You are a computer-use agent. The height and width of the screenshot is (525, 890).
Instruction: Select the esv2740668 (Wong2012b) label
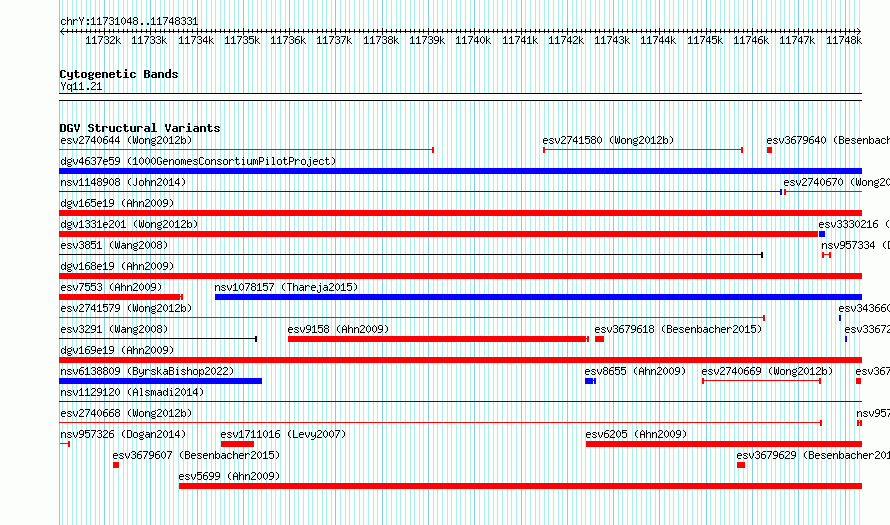coord(126,413)
